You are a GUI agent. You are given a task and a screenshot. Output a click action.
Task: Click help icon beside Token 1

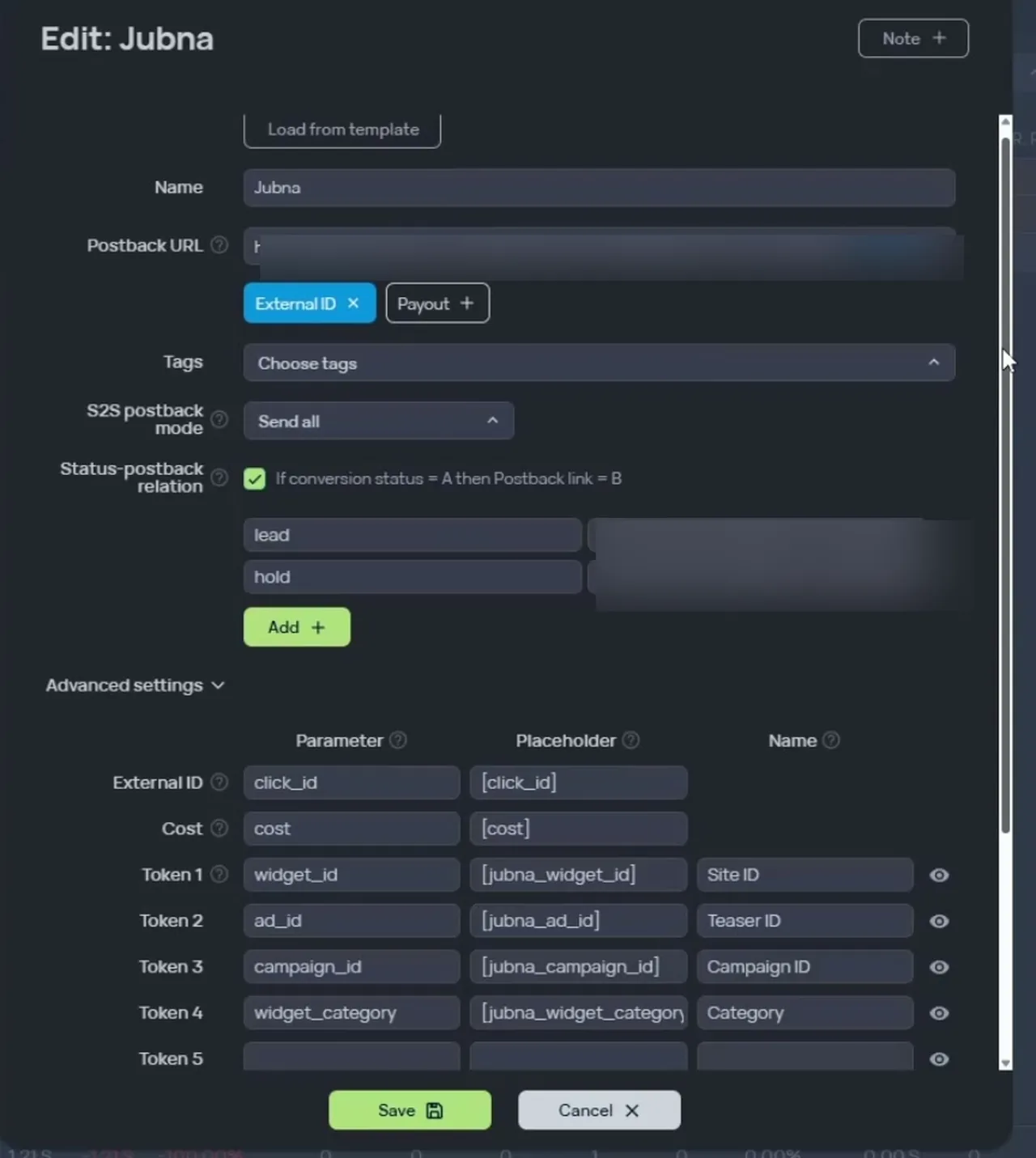click(219, 874)
